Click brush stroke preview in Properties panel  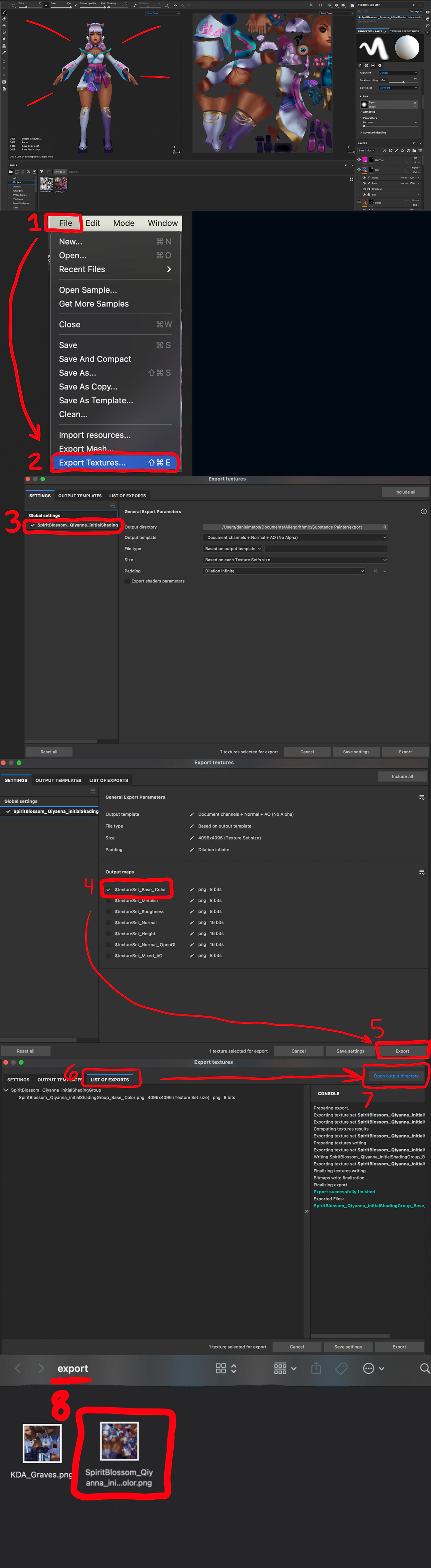(x=374, y=47)
